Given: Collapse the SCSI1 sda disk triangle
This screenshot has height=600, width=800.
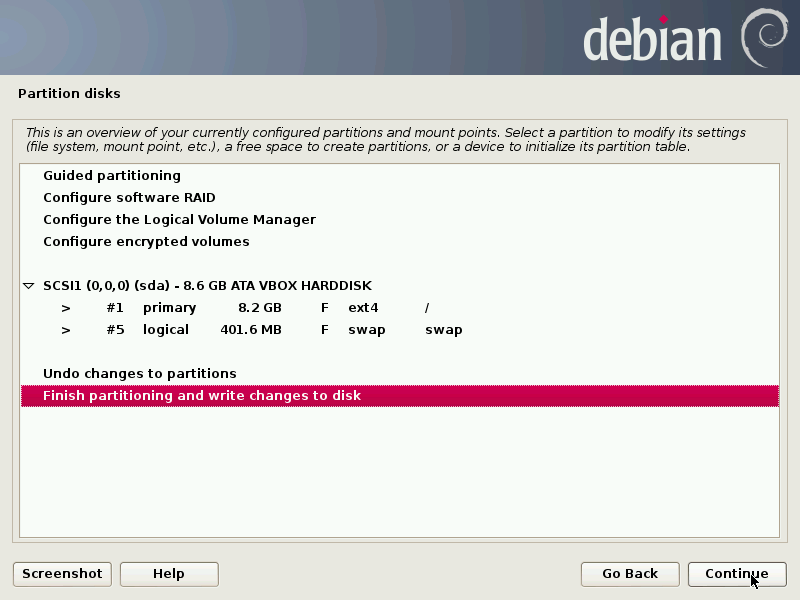Looking at the screenshot, I should point(29,286).
